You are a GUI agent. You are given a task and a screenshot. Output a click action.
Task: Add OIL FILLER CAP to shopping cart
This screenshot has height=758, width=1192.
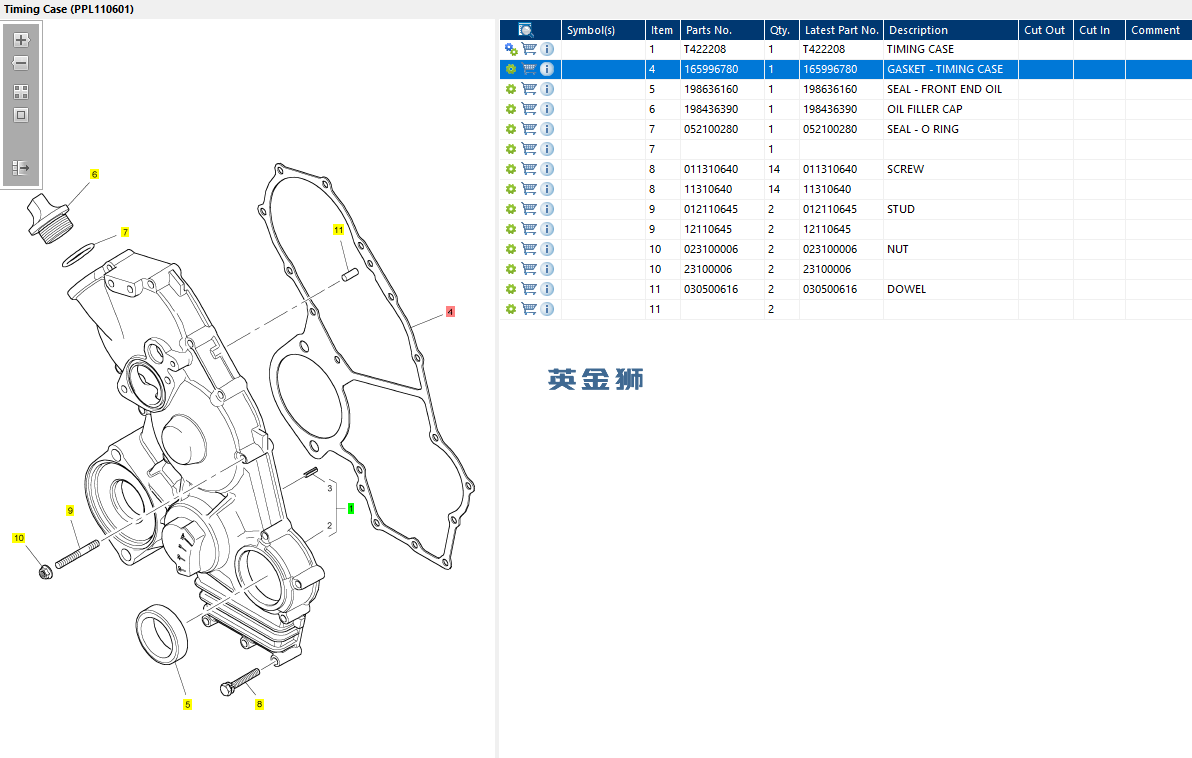(529, 109)
